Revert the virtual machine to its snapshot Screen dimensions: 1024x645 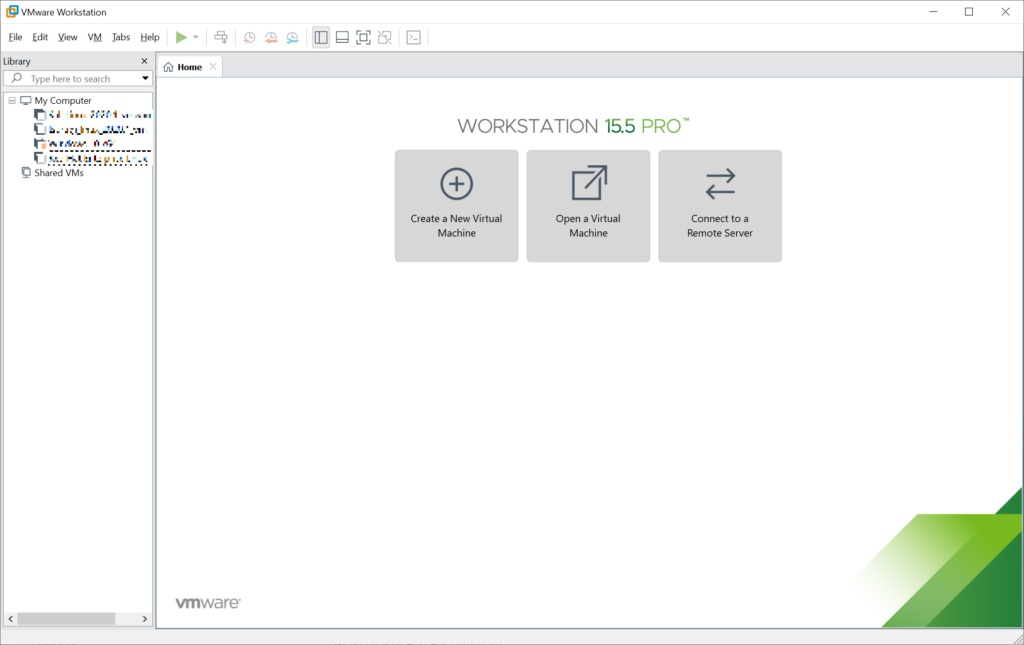270,37
